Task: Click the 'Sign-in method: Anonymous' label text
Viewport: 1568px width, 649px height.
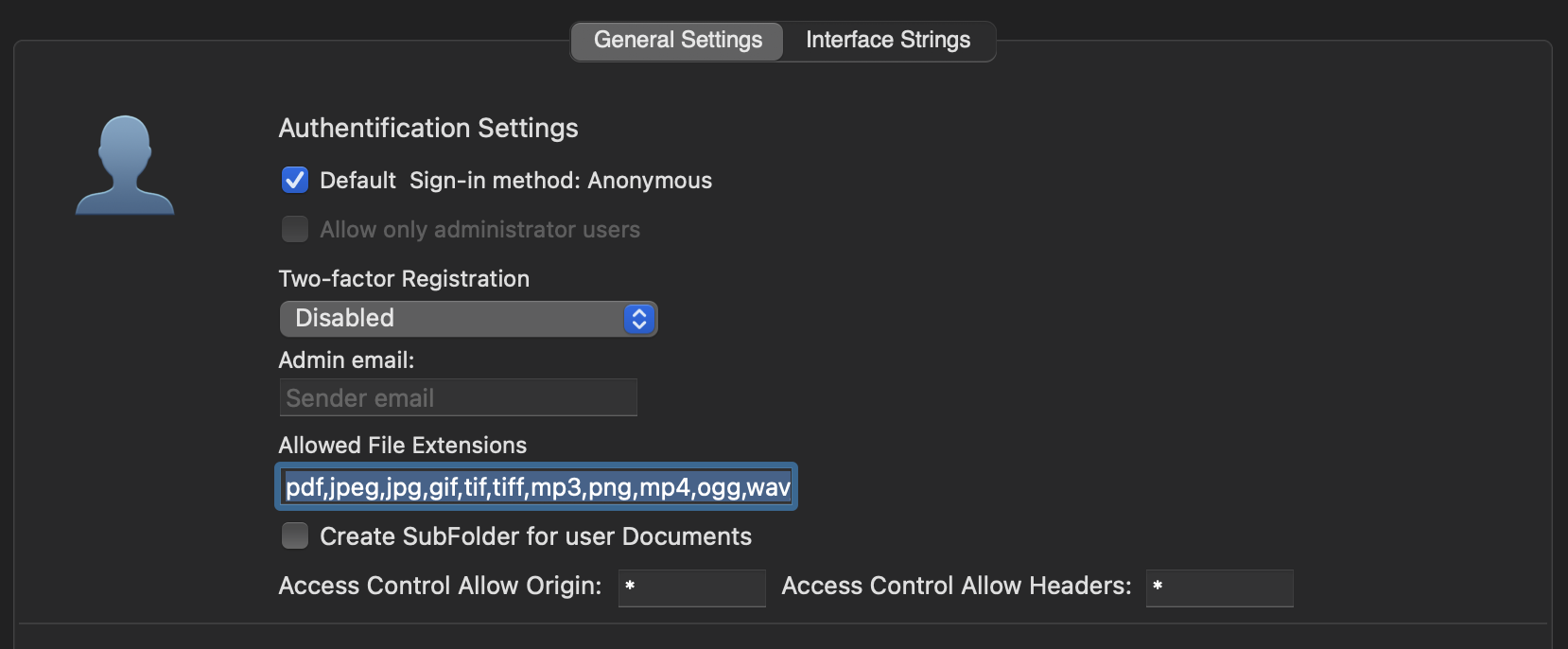Action: pyautogui.click(x=560, y=181)
